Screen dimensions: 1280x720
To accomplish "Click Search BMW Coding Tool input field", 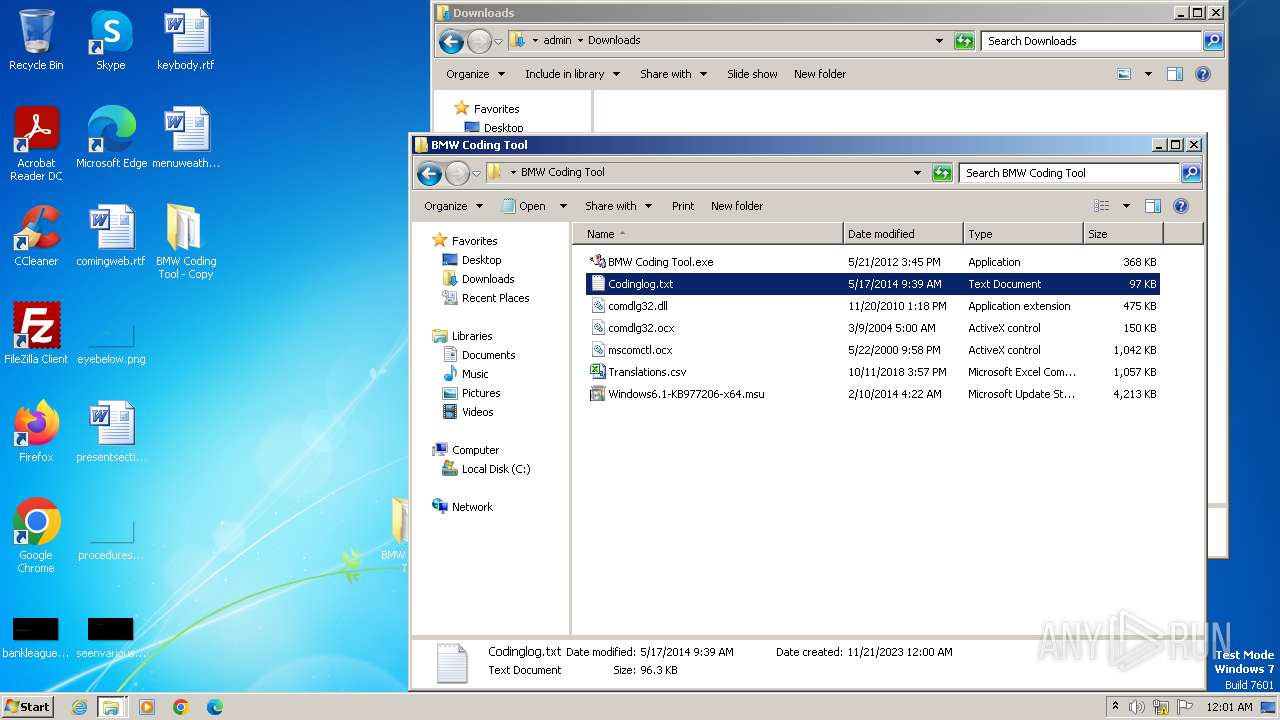I will point(1068,173).
